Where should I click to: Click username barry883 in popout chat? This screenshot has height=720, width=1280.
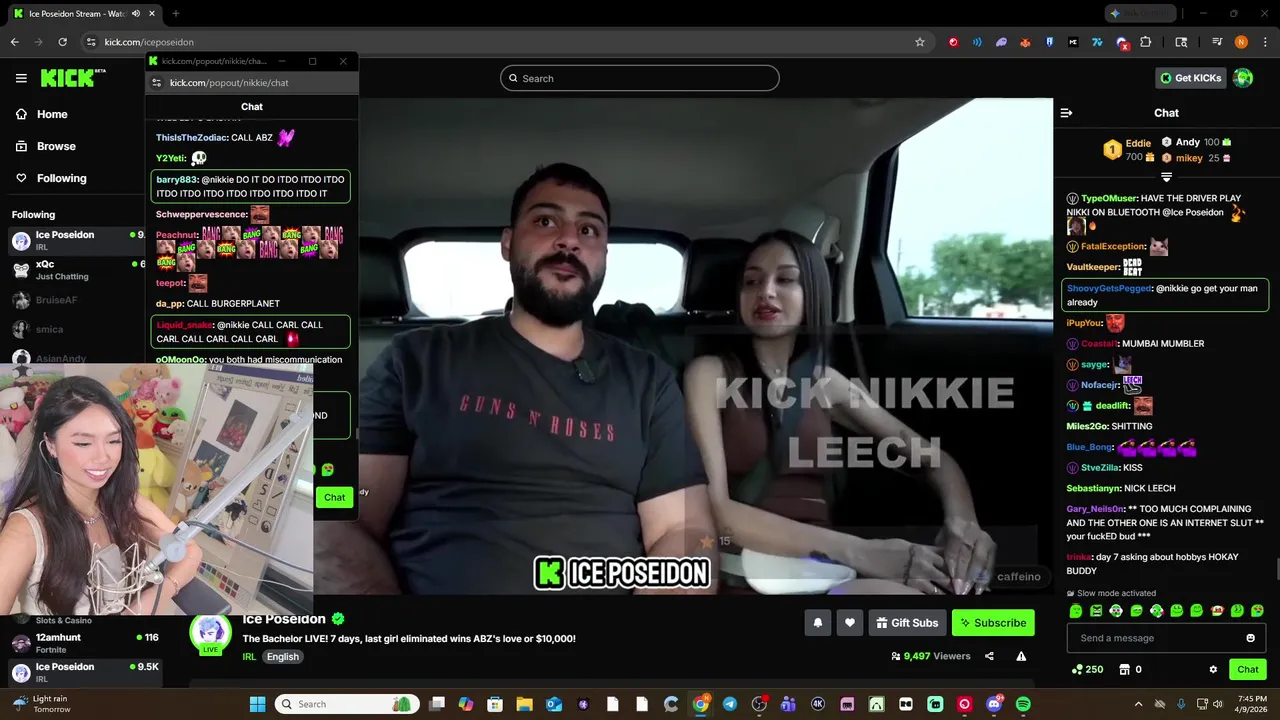(176, 180)
